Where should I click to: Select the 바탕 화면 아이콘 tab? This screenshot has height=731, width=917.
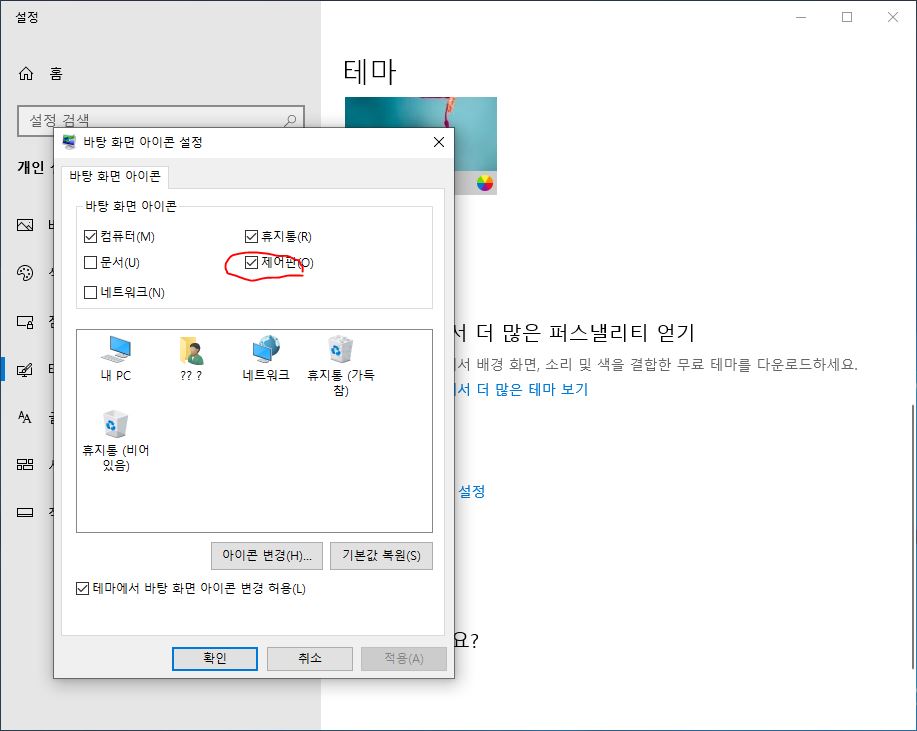(115, 176)
